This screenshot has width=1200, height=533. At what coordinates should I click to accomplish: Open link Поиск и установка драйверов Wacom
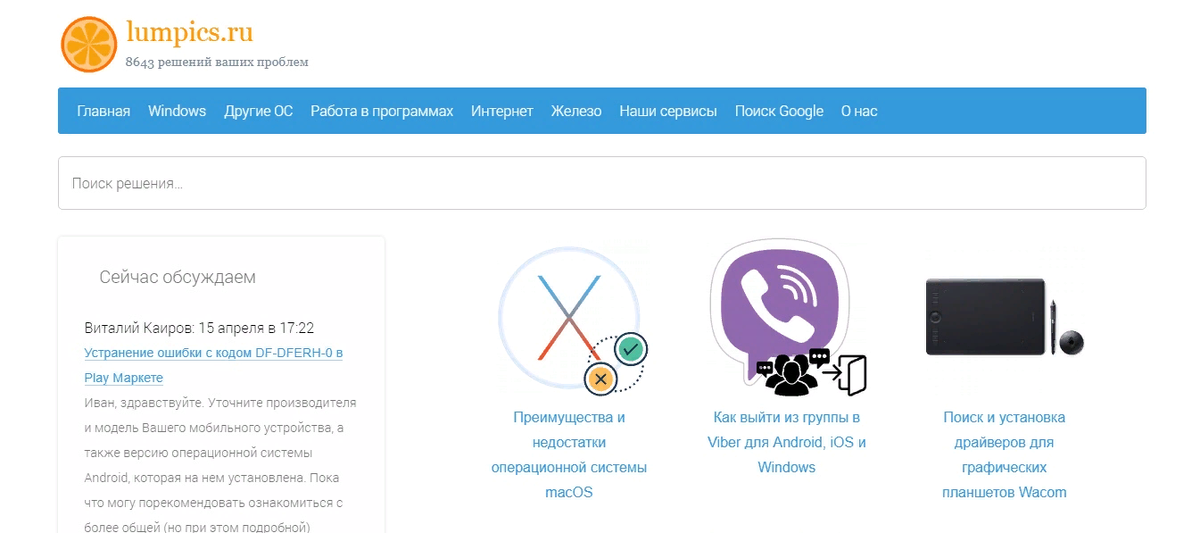[x=1004, y=454]
